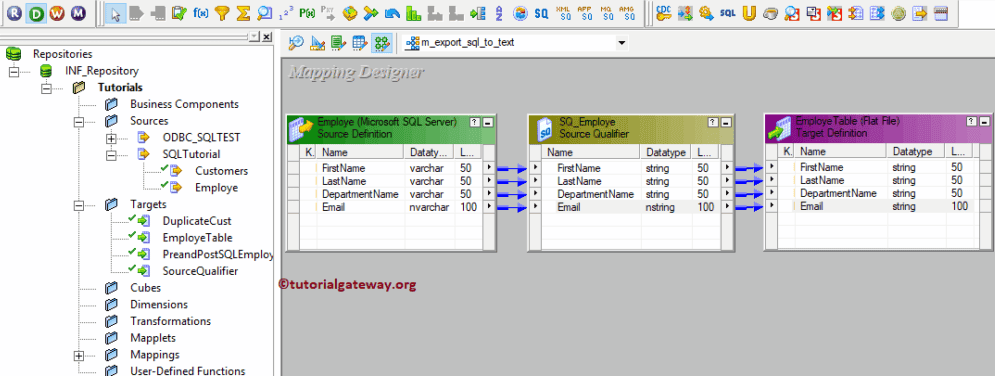Open Mapplet Designer tool icon
This screenshot has height=376, width=995.
(360, 43)
